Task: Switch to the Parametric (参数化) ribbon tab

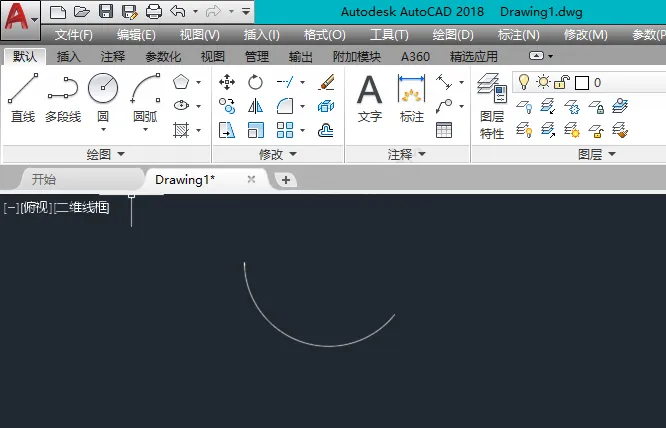Action: pos(163,56)
